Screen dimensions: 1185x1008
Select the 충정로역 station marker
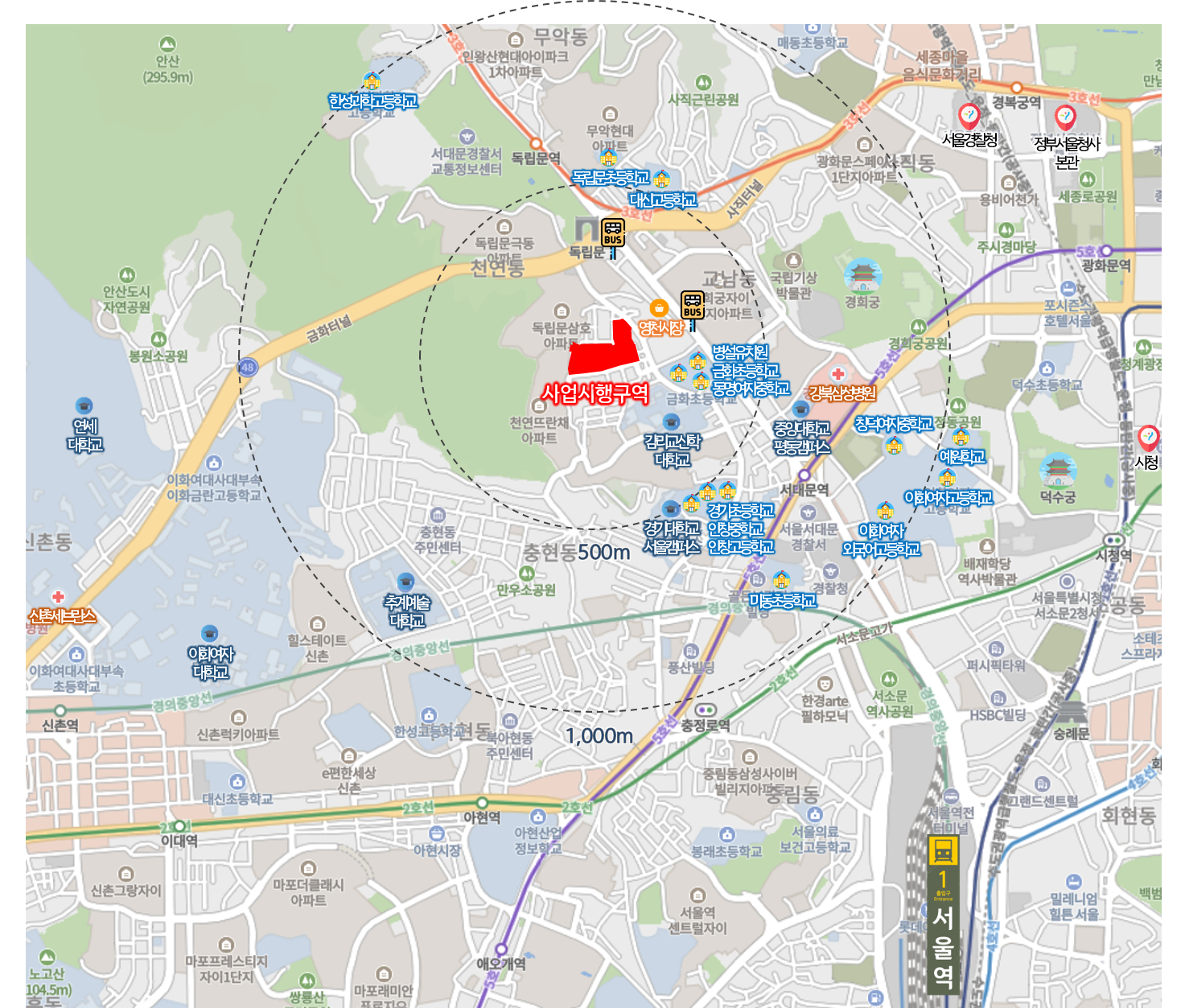coord(706,710)
